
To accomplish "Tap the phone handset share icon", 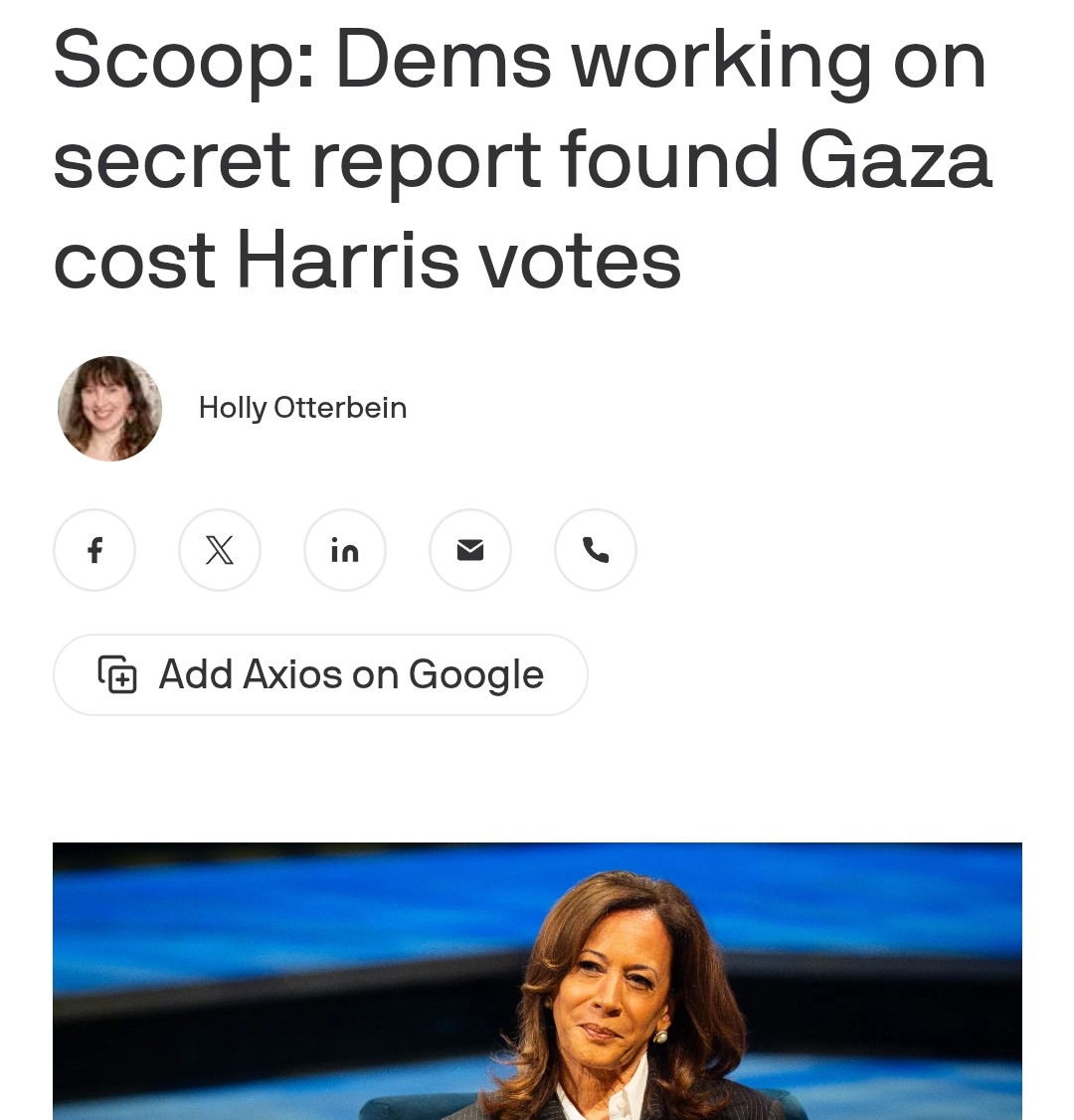I will (x=596, y=550).
